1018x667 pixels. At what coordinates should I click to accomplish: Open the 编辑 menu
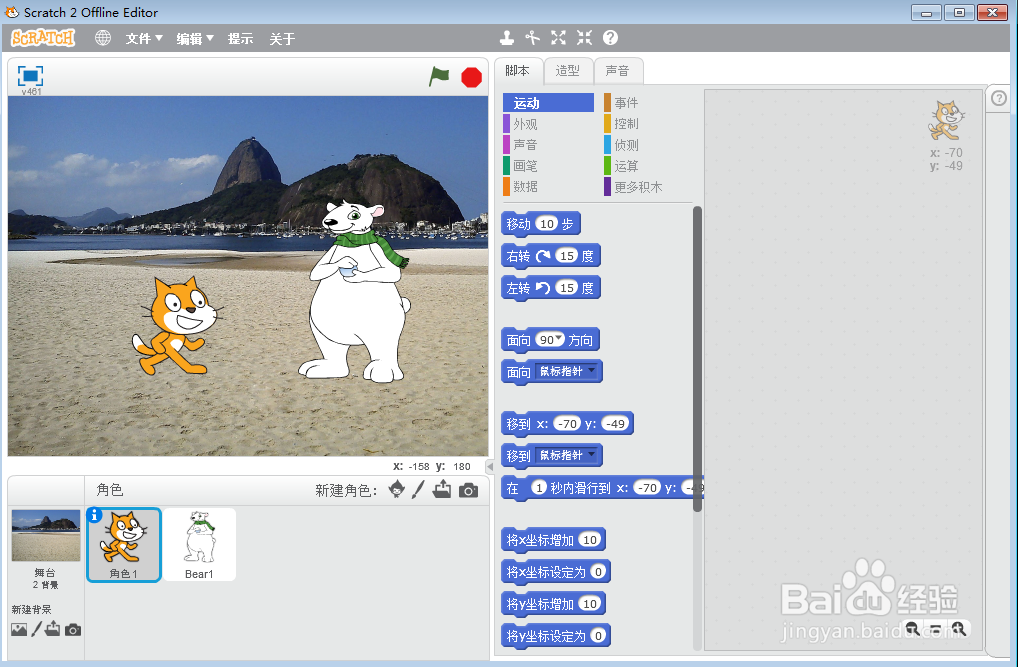tap(195, 39)
